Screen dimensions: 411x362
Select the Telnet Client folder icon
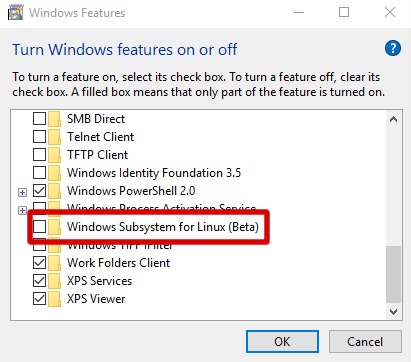pyautogui.click(x=54, y=137)
